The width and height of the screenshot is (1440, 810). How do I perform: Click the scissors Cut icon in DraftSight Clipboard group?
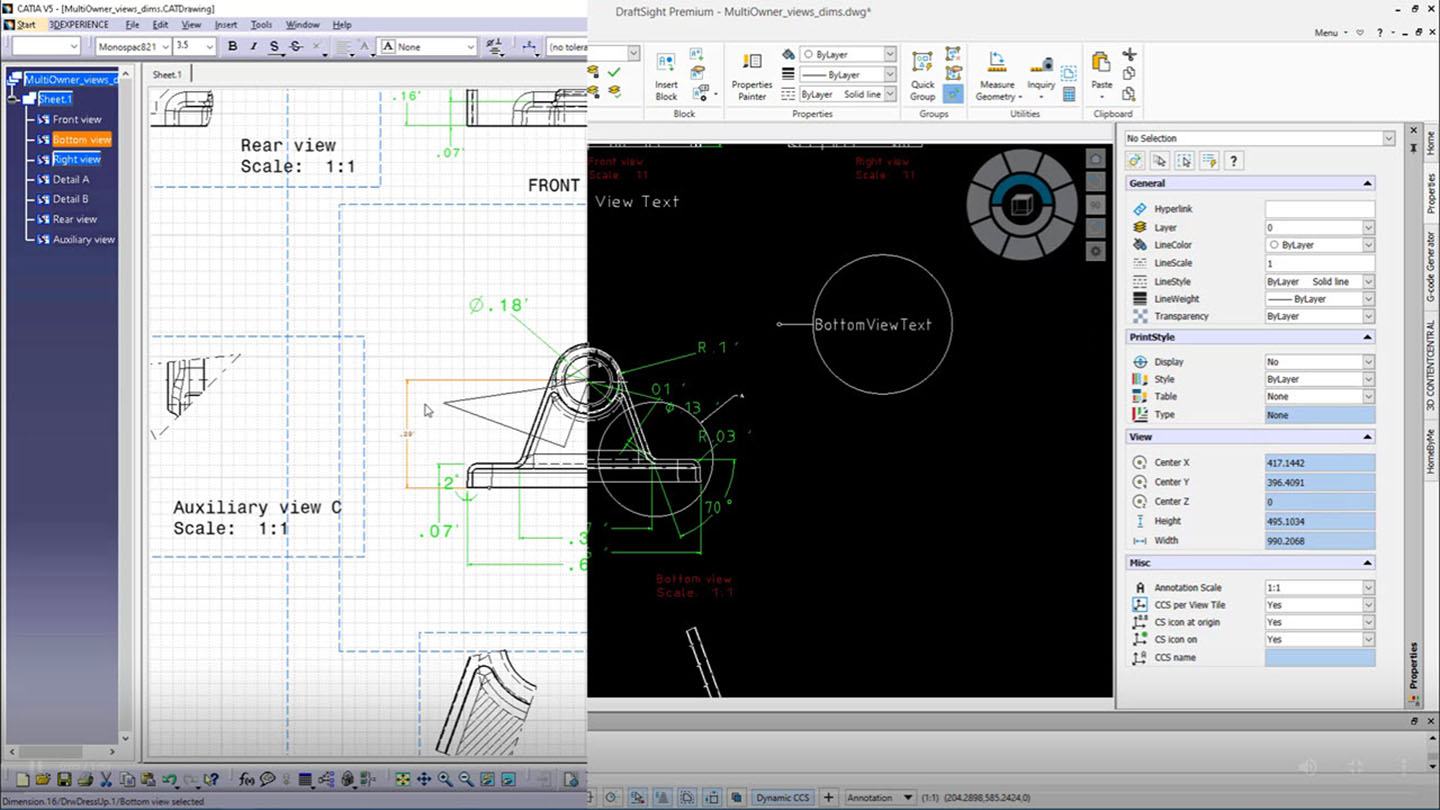pyautogui.click(x=1129, y=54)
